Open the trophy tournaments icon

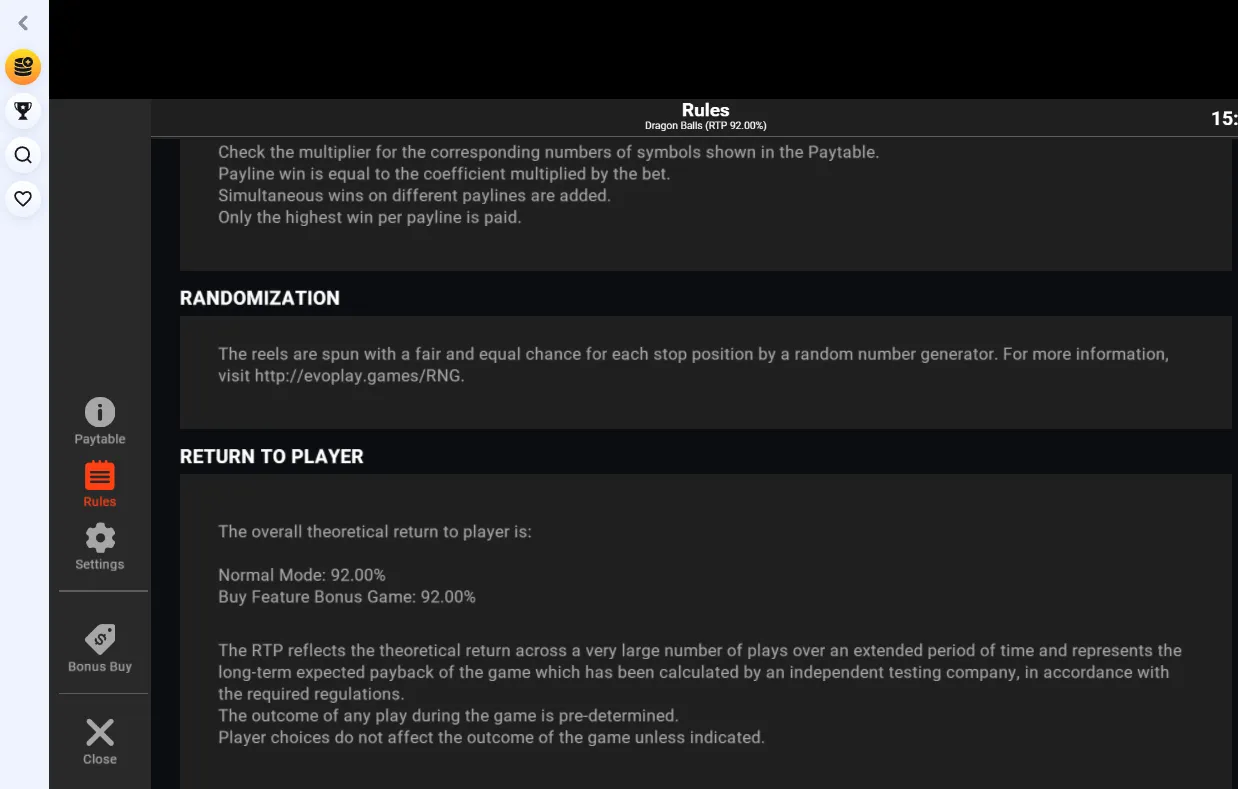pyautogui.click(x=23, y=110)
